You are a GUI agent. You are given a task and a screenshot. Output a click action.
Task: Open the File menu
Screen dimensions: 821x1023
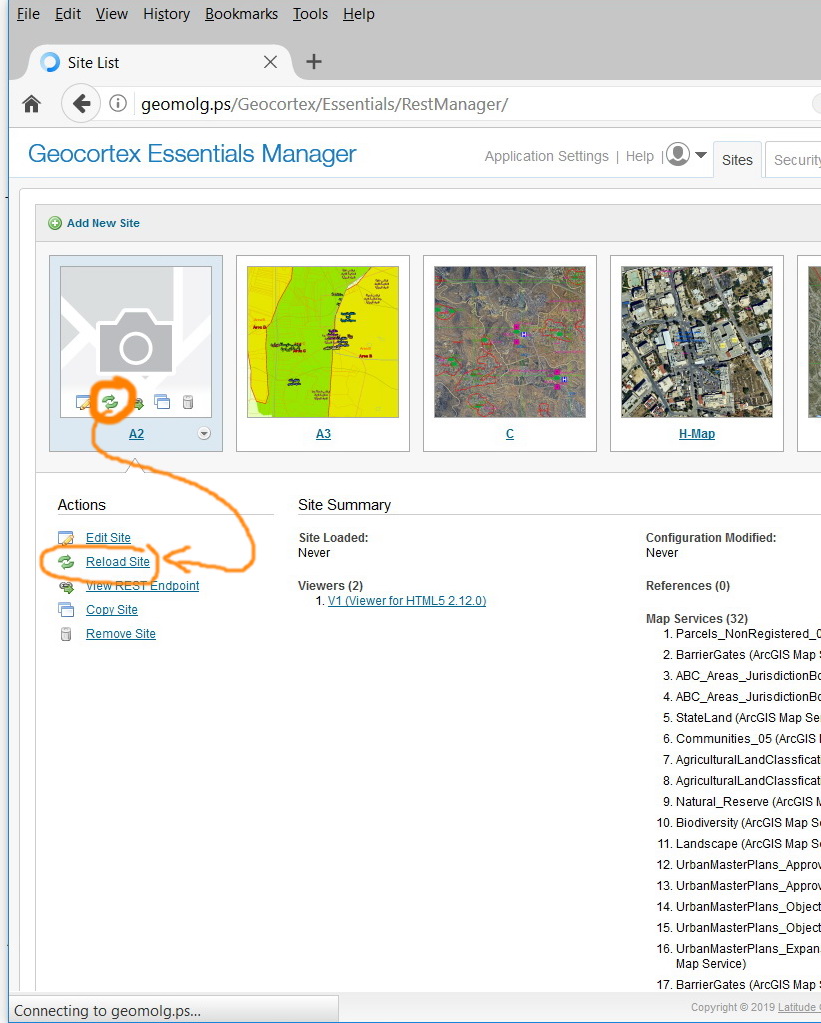(x=28, y=14)
